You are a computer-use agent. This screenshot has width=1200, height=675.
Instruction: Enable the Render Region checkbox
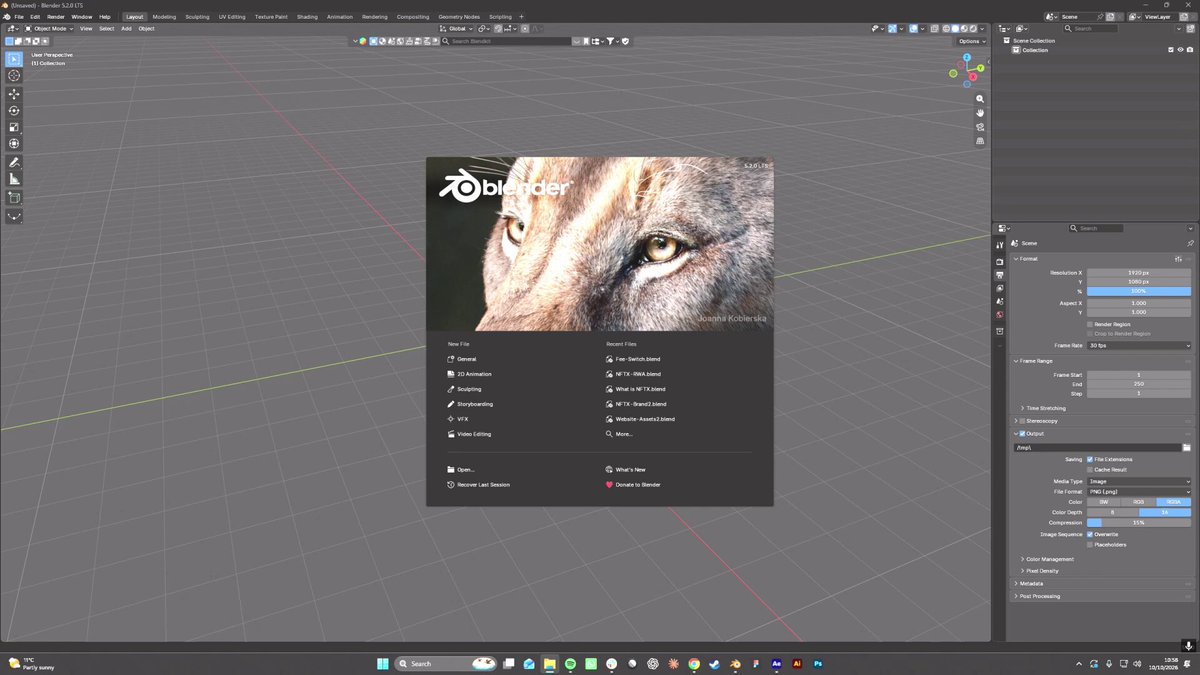point(1090,324)
